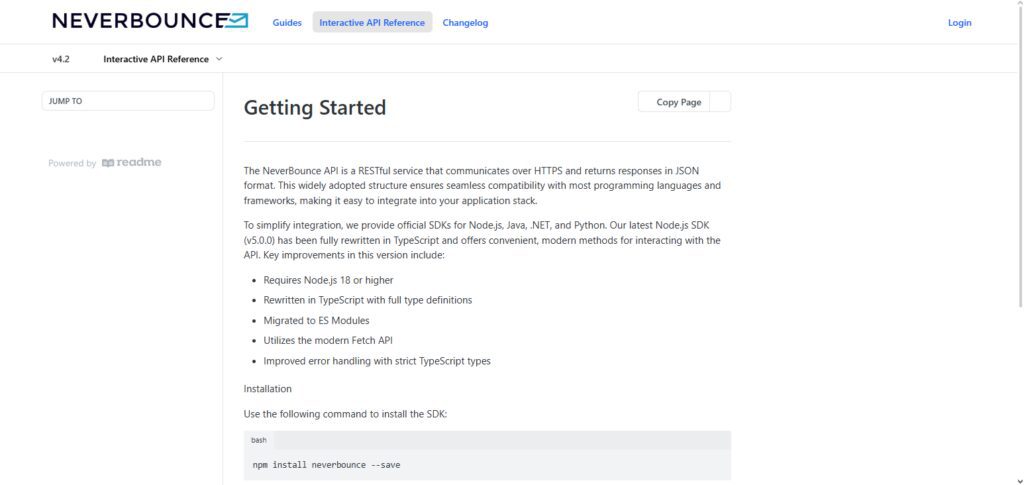This screenshot has width=1024, height=485.
Task: Select the bash tab of the code block
Action: [259, 440]
